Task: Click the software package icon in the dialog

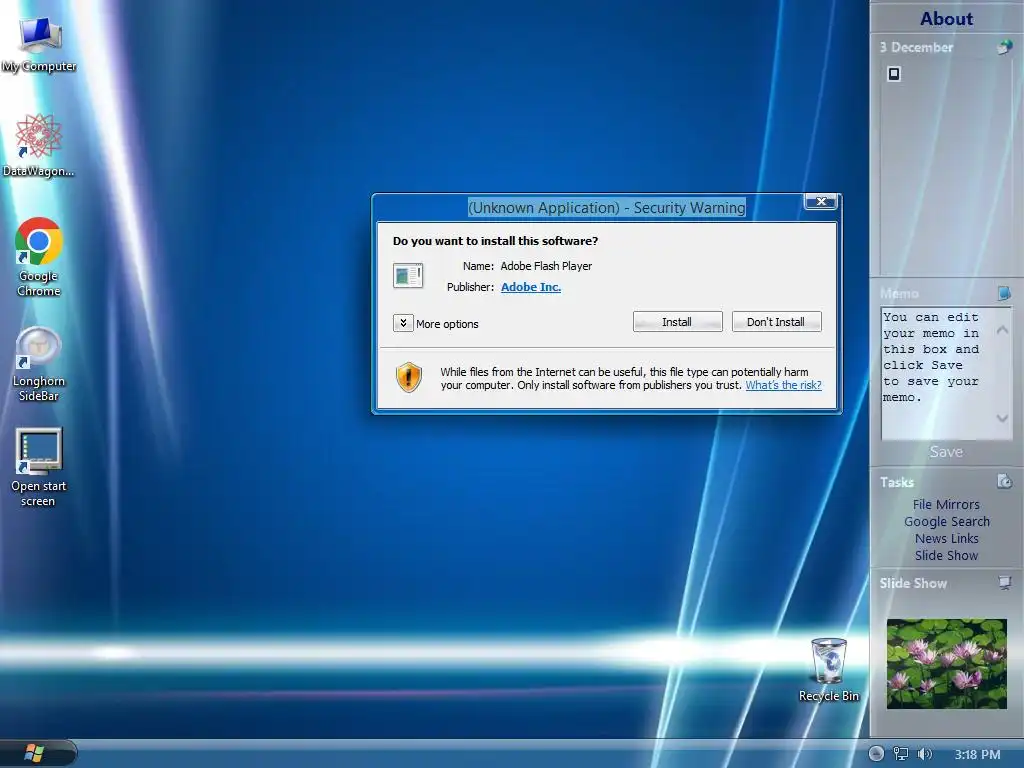Action: 408,275
